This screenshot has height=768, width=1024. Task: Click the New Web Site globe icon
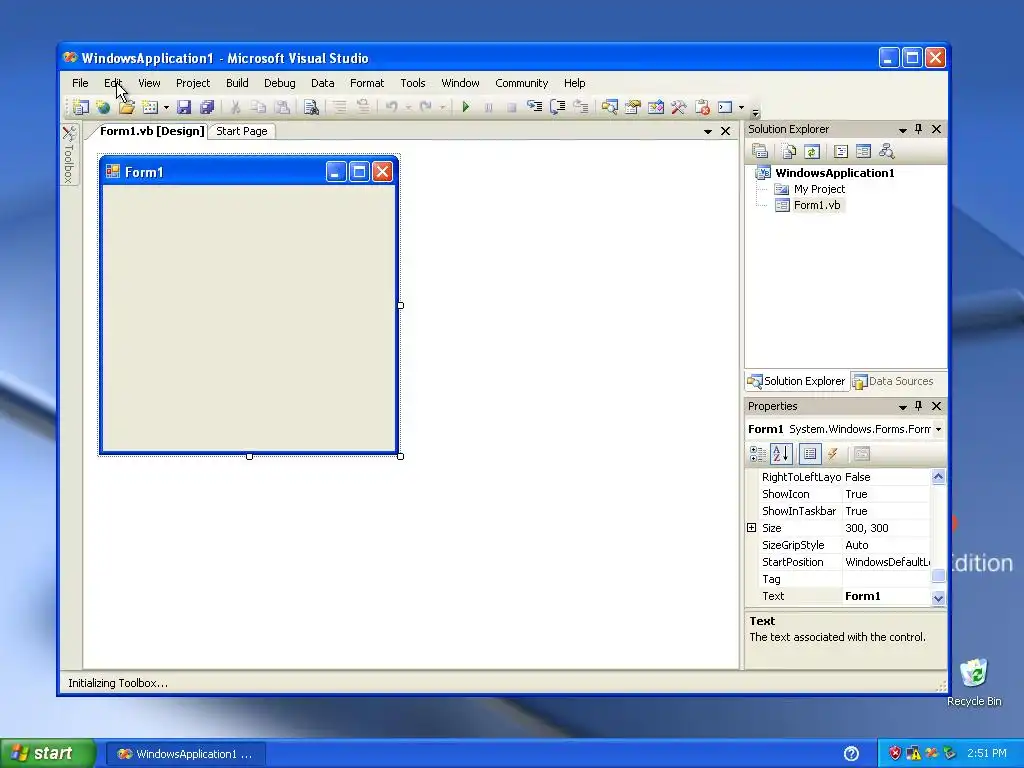103,107
